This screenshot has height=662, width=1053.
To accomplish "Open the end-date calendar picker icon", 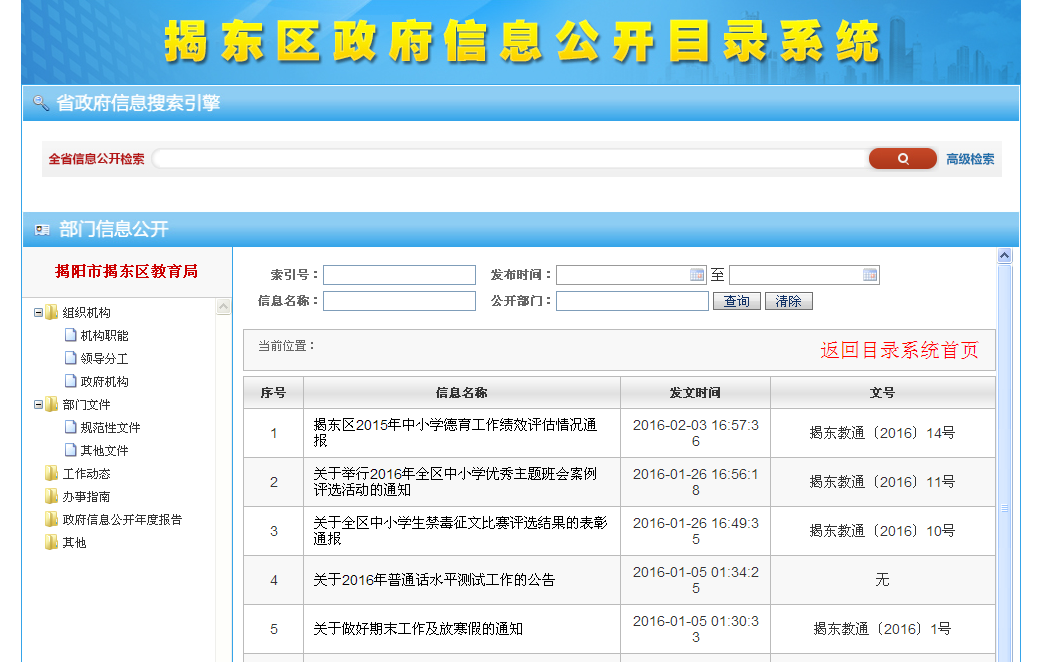I will click(870, 275).
